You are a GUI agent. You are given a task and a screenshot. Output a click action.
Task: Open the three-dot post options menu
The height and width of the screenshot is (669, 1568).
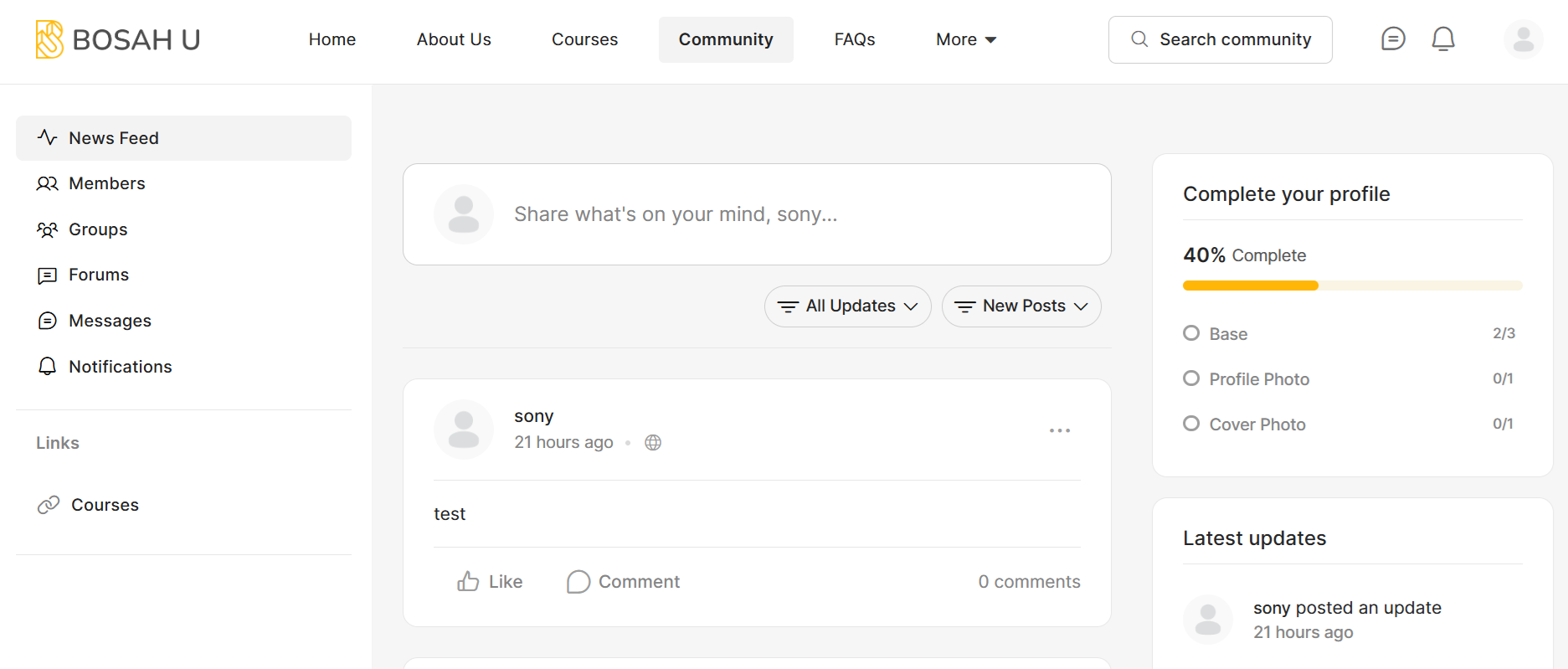point(1060,430)
